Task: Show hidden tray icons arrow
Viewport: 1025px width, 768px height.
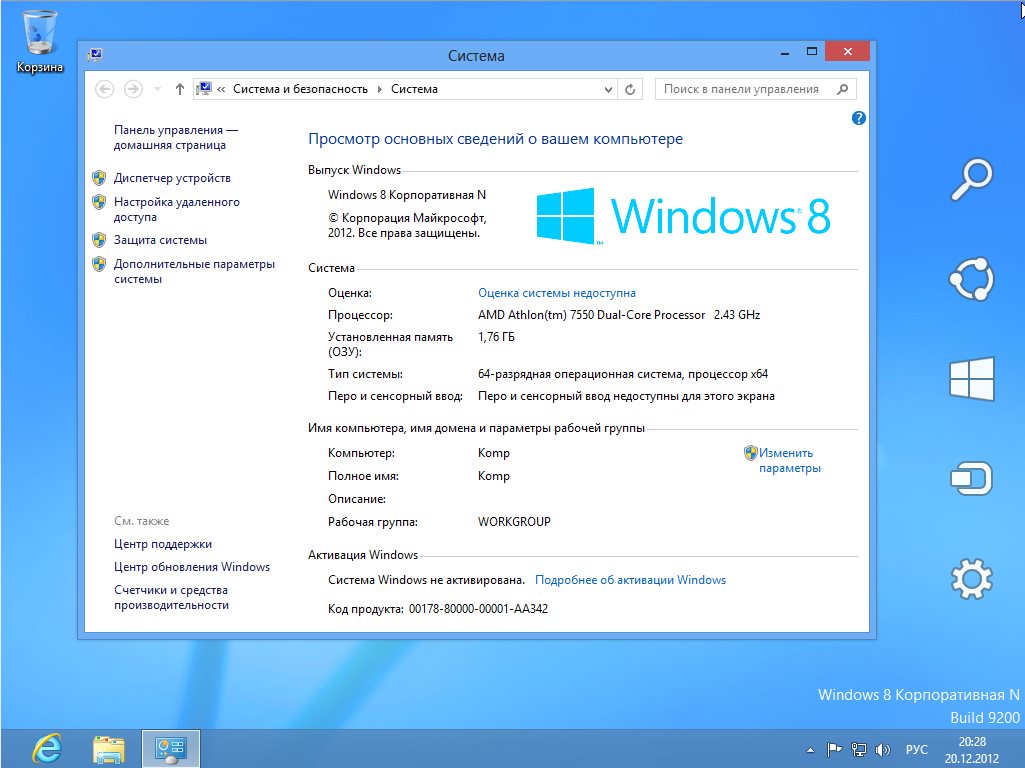Action: coord(811,750)
